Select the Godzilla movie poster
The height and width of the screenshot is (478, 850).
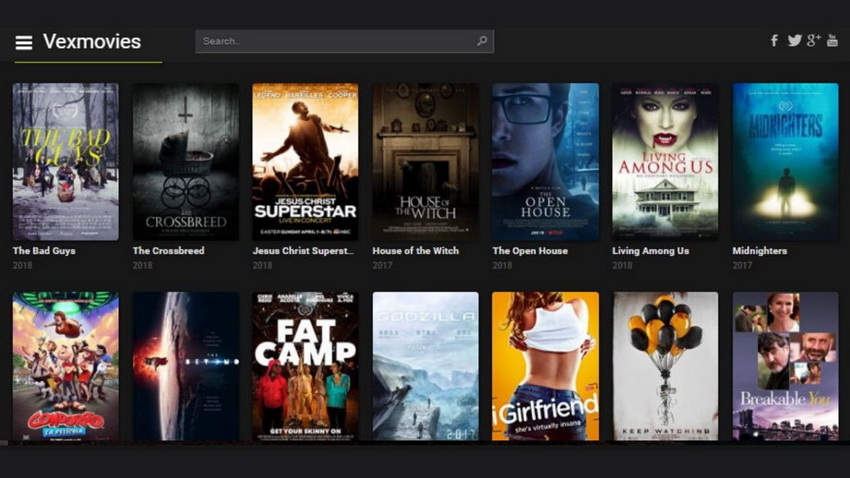pos(425,366)
